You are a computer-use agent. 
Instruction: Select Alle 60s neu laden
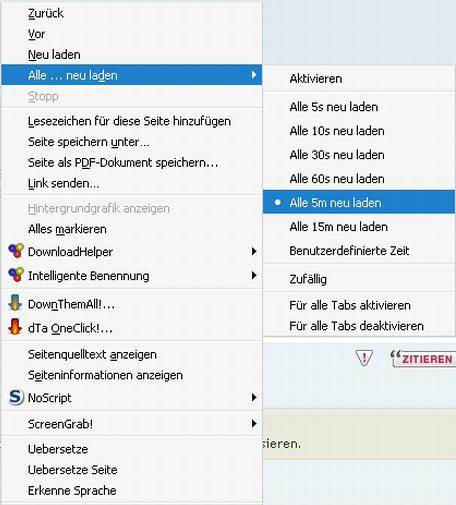point(359,179)
